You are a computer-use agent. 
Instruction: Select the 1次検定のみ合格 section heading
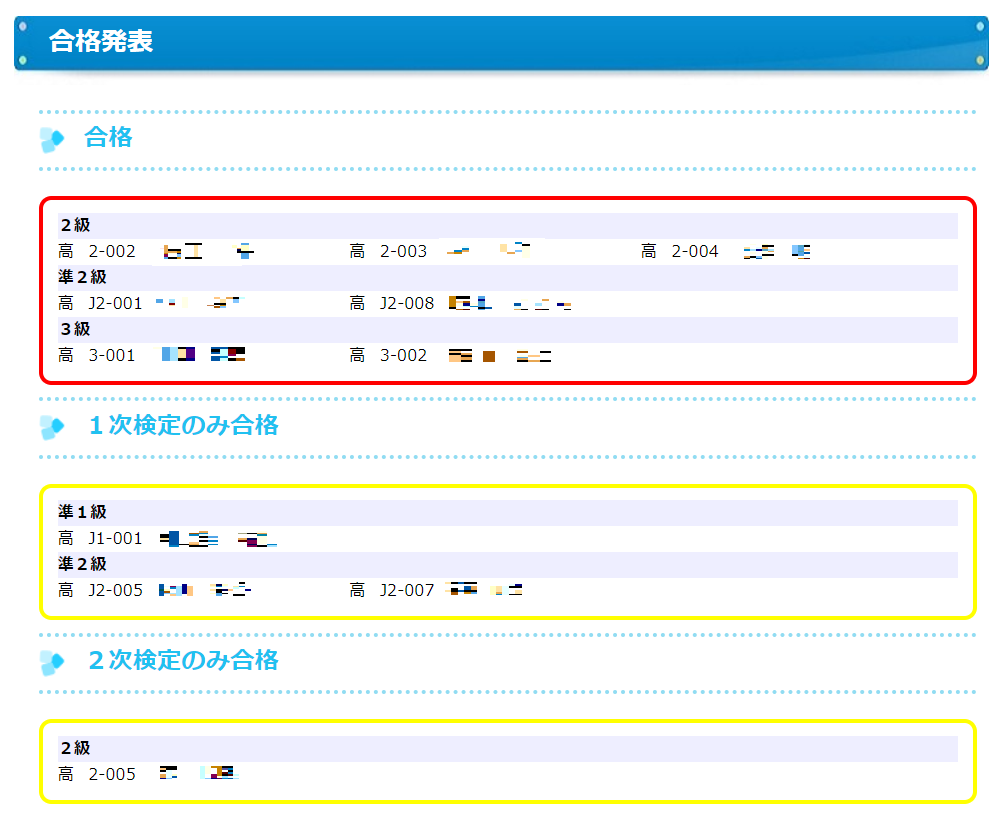[183, 425]
